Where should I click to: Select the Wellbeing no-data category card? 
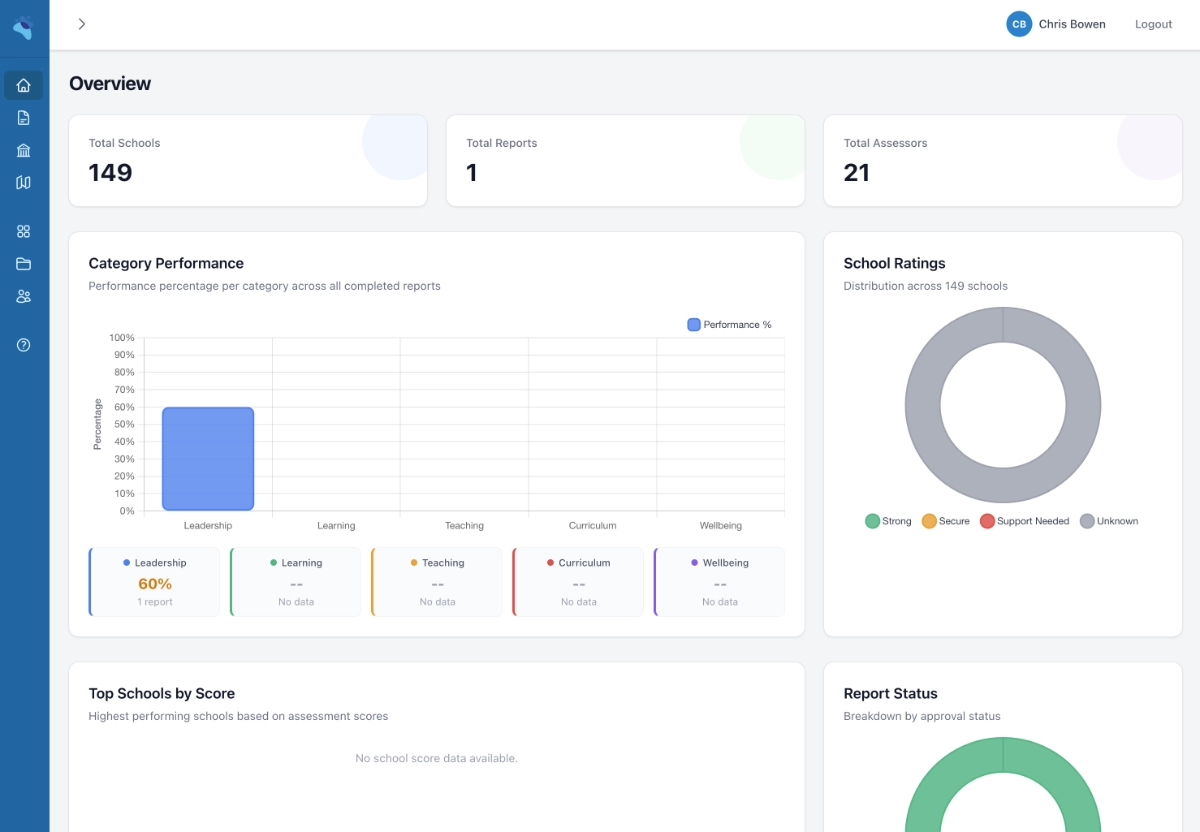tap(719, 582)
